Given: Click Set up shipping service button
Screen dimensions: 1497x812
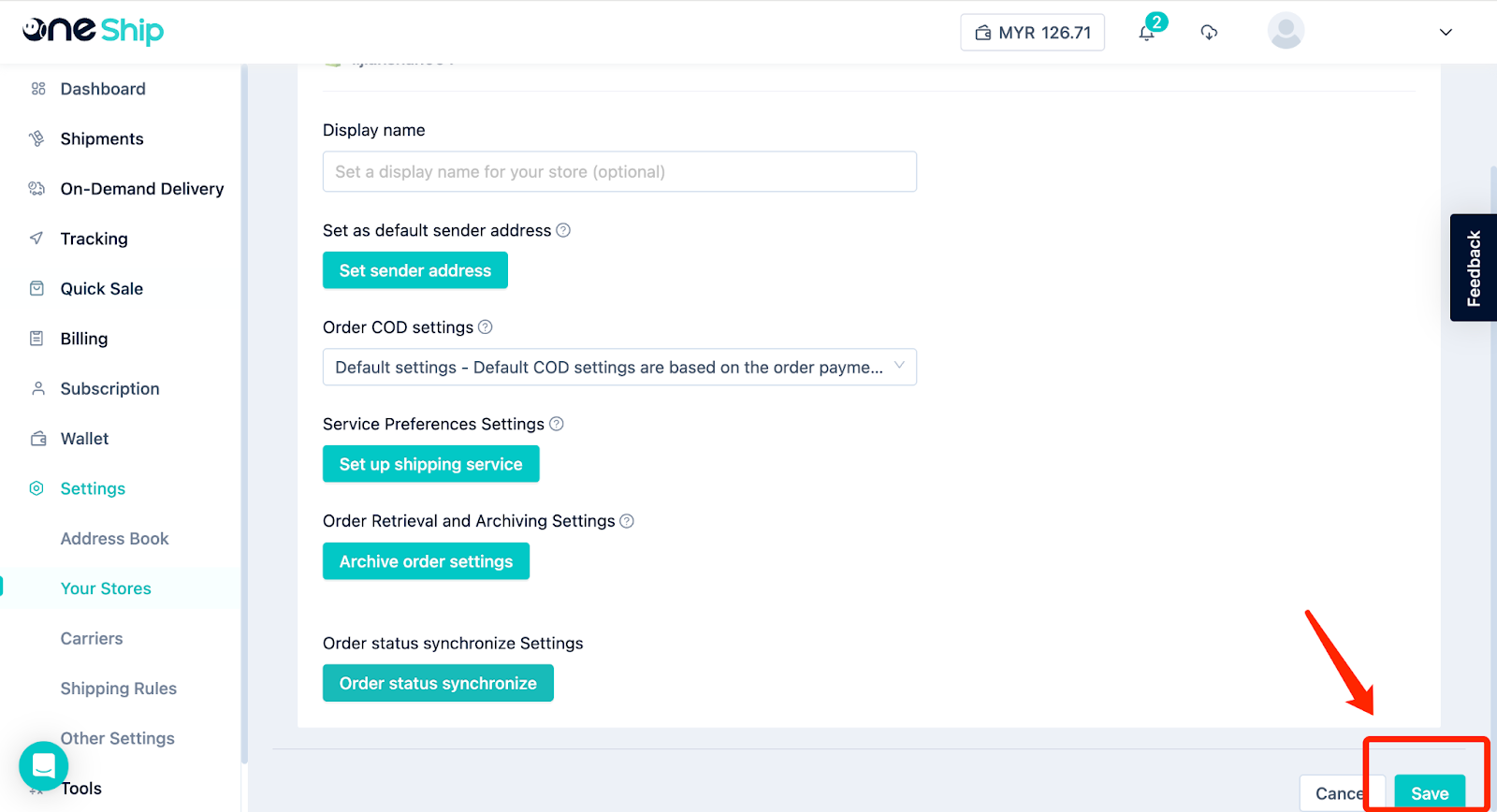Looking at the screenshot, I should coord(431,464).
